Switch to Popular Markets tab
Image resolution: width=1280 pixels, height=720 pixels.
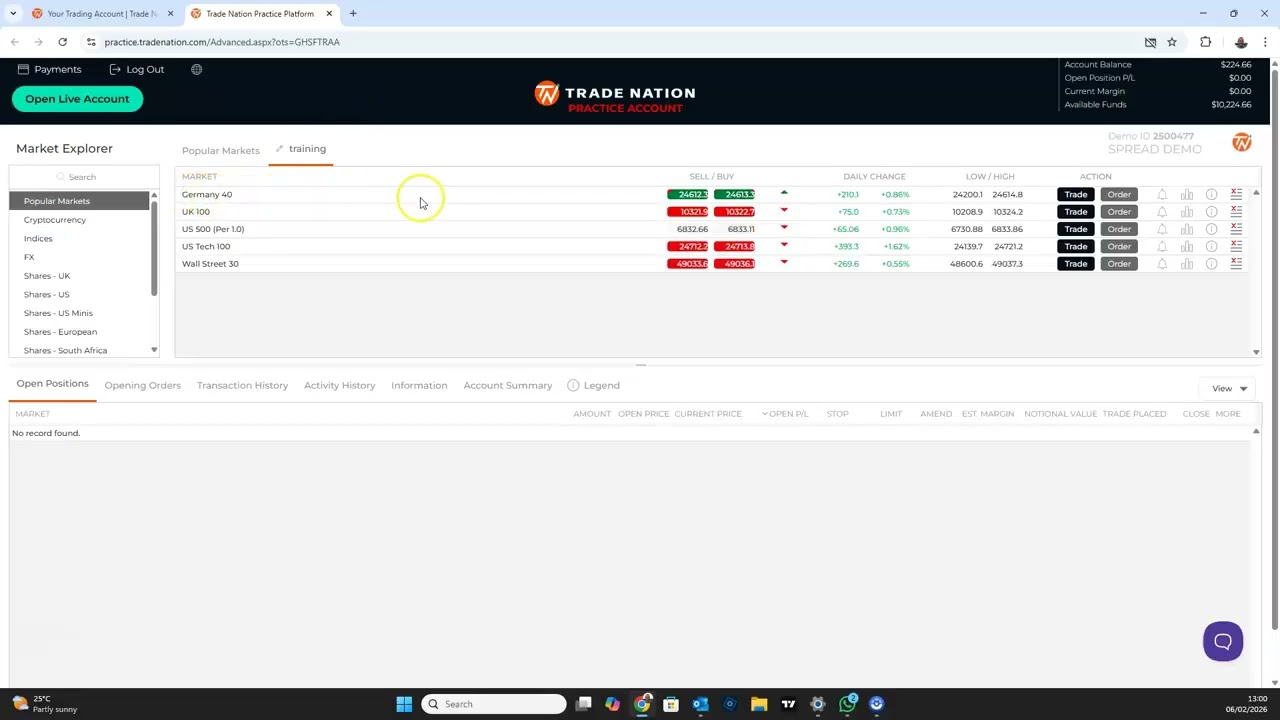[221, 150]
